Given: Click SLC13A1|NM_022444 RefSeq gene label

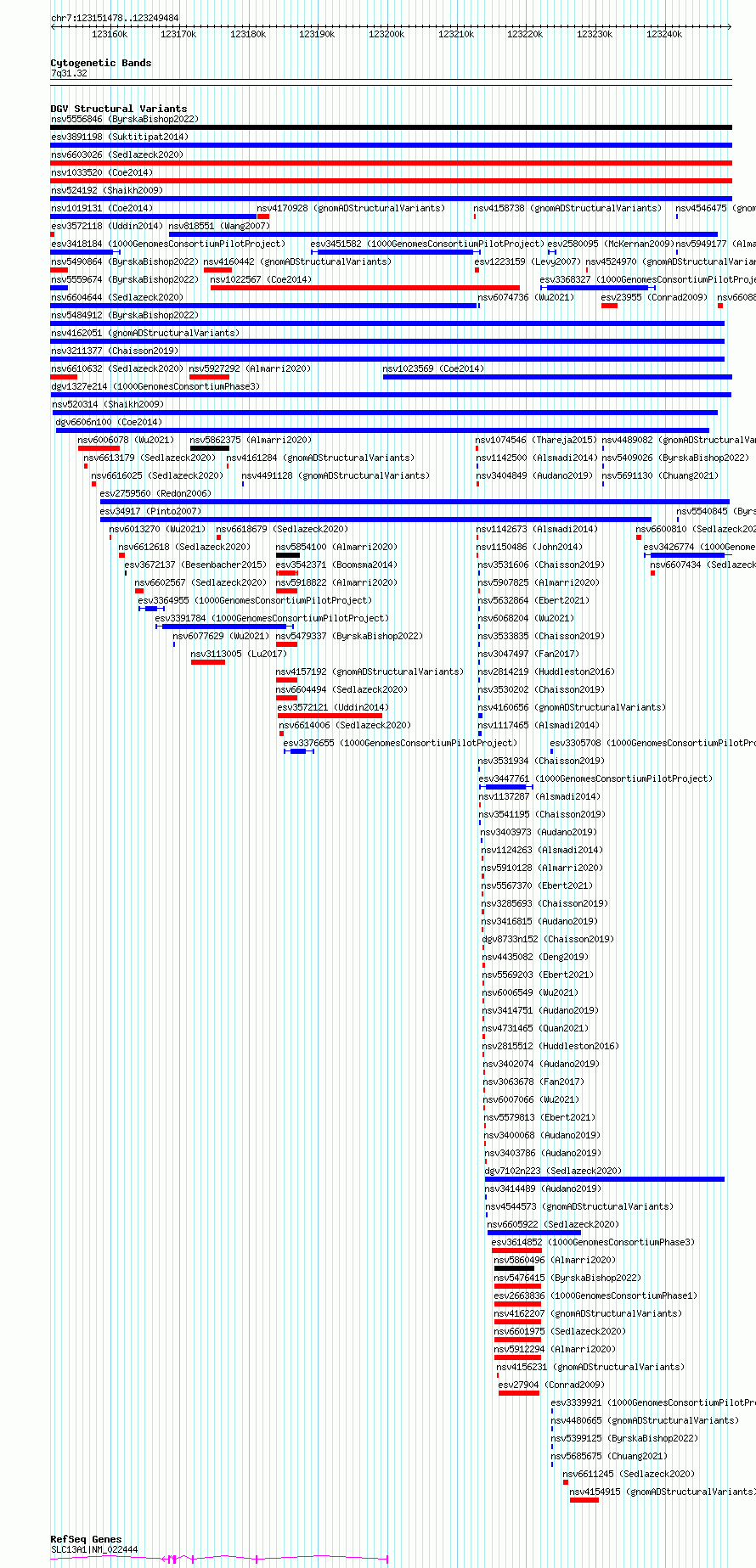Looking at the screenshot, I should [94, 1549].
